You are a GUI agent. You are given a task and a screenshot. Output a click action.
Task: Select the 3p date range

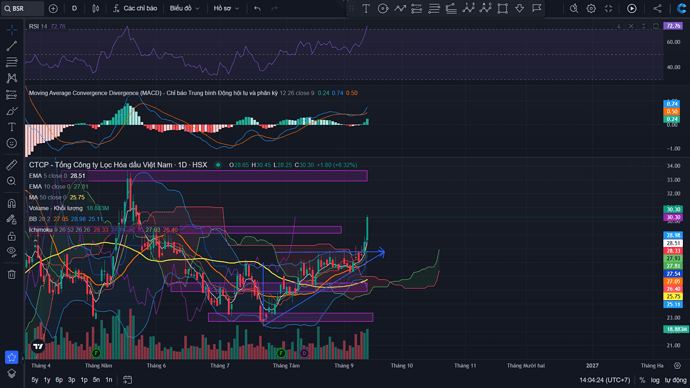click(x=71, y=380)
